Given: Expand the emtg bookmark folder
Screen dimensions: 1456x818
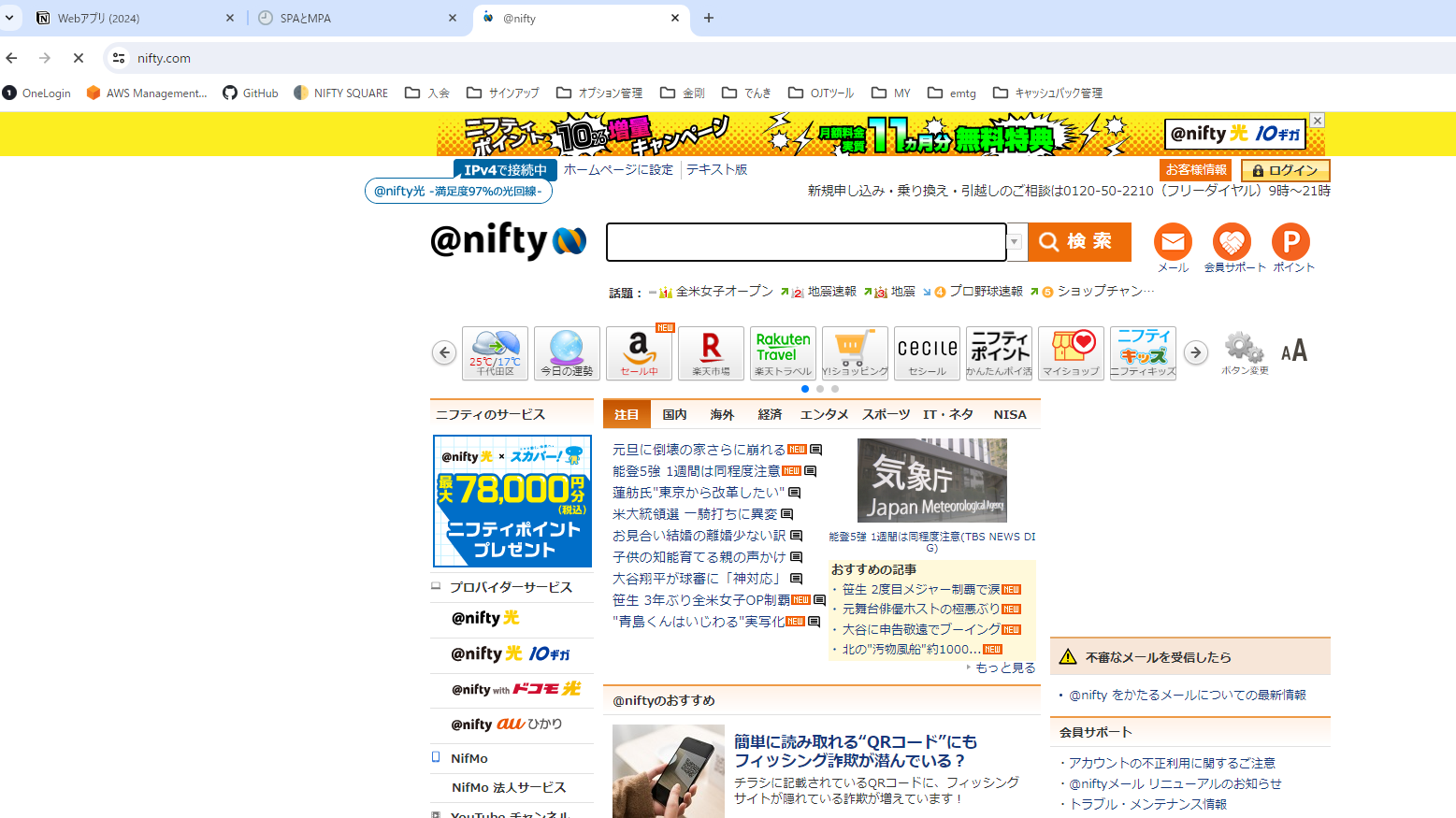Looking at the screenshot, I should (952, 93).
